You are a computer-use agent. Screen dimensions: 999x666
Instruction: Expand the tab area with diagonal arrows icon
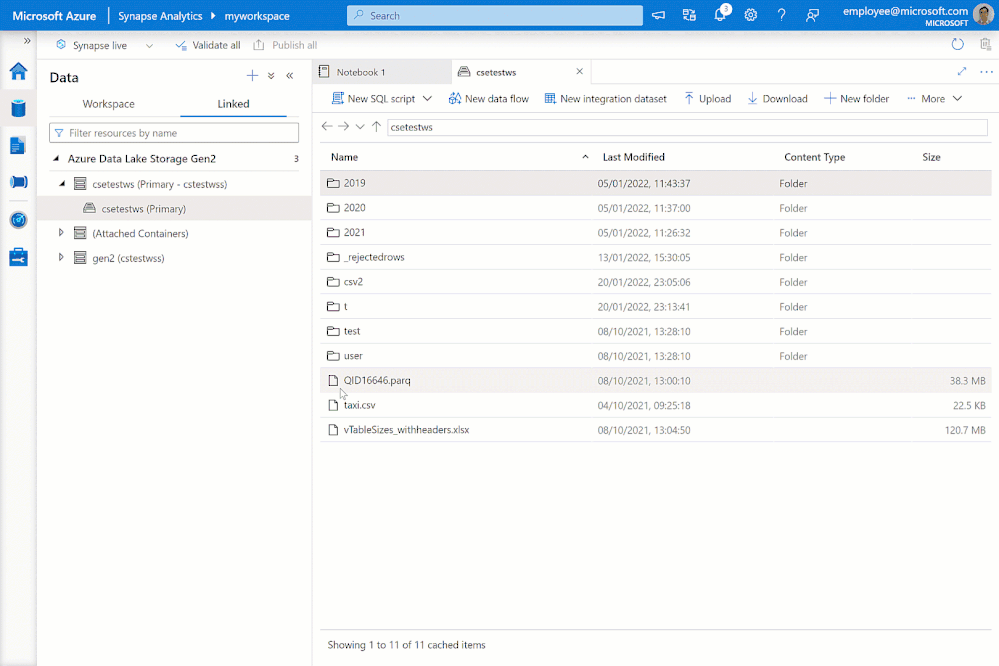tap(962, 71)
